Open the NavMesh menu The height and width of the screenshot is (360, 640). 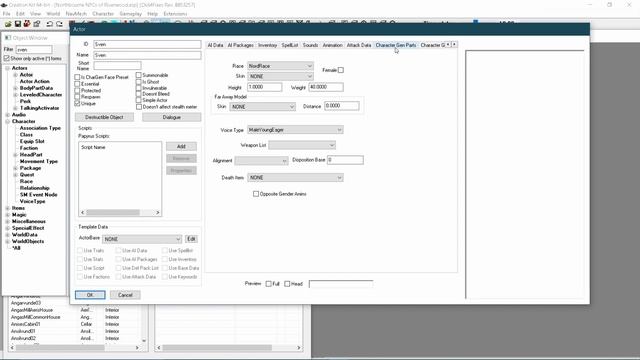(x=76, y=13)
